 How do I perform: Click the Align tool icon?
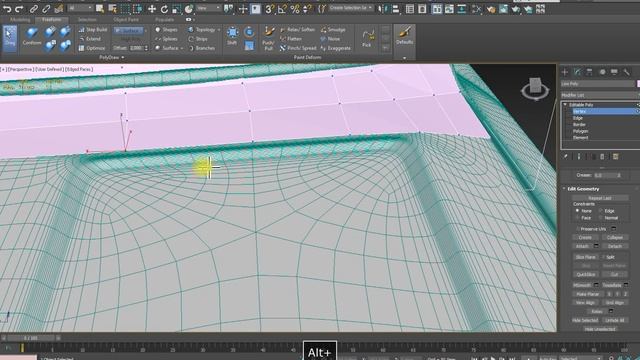click(396, 9)
